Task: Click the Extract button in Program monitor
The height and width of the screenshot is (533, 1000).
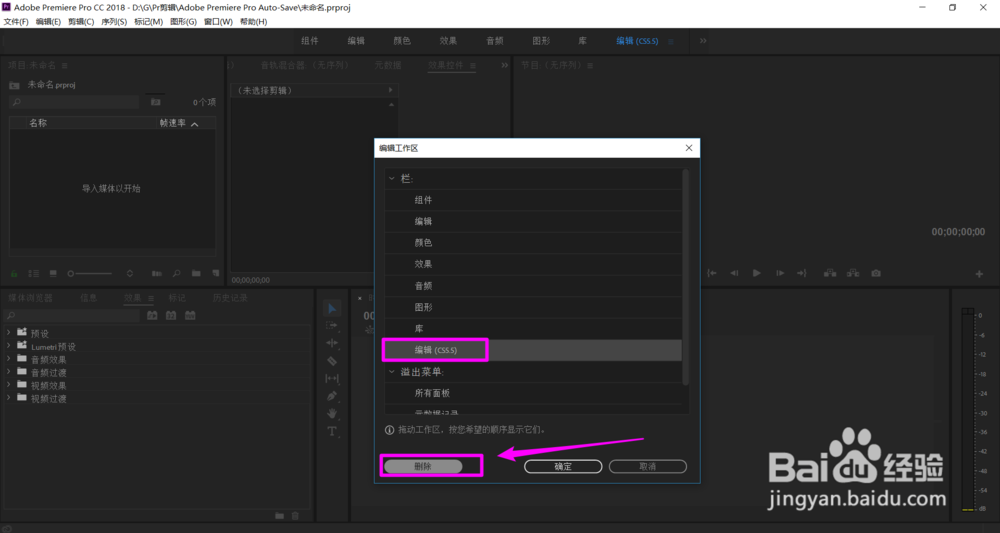Action: click(x=853, y=273)
